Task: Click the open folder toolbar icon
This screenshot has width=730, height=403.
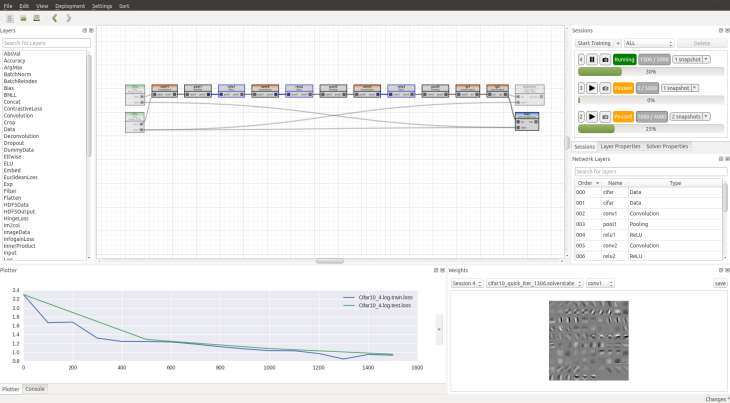Action: pos(22,18)
